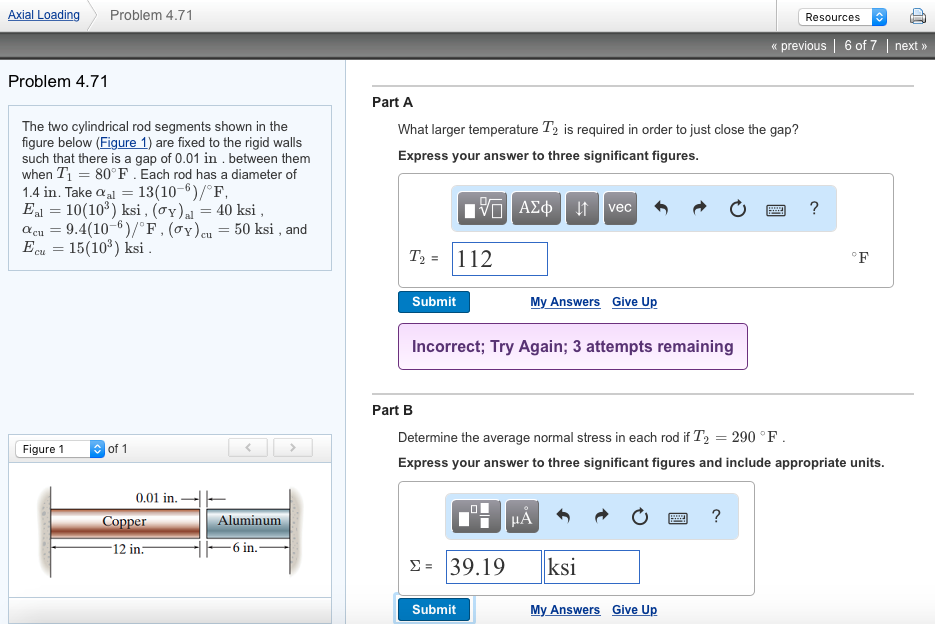This screenshot has width=935, height=624.
Task: Undo last edit in Part A toolbar
Action: coord(661,208)
